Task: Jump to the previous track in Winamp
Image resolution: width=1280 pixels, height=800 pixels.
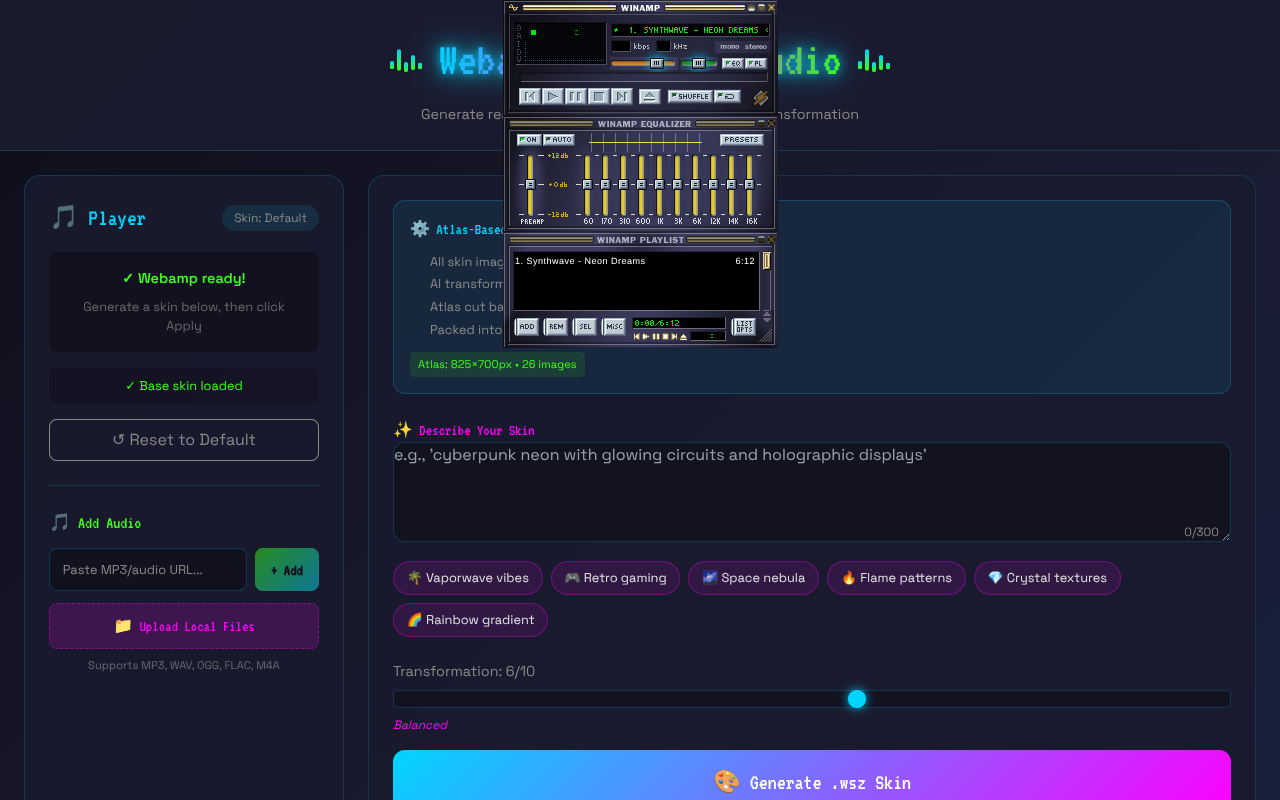Action: click(x=529, y=96)
